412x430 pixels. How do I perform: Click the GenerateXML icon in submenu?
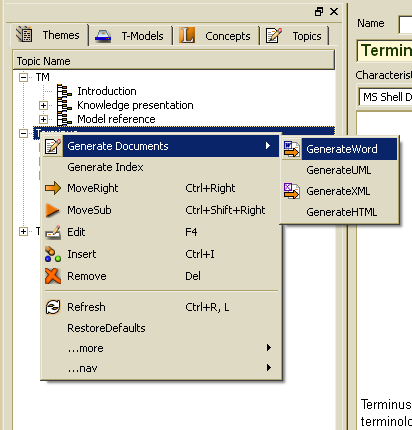point(292,191)
